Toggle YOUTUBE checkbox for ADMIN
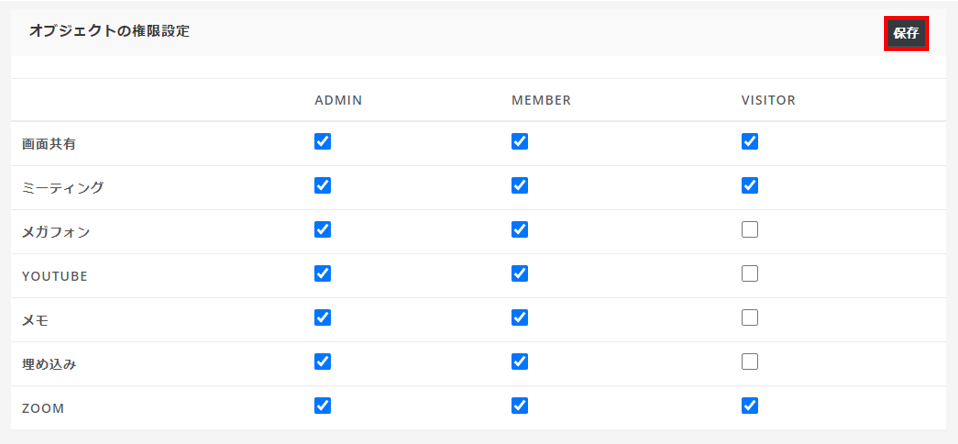The image size is (958, 444). [323, 274]
